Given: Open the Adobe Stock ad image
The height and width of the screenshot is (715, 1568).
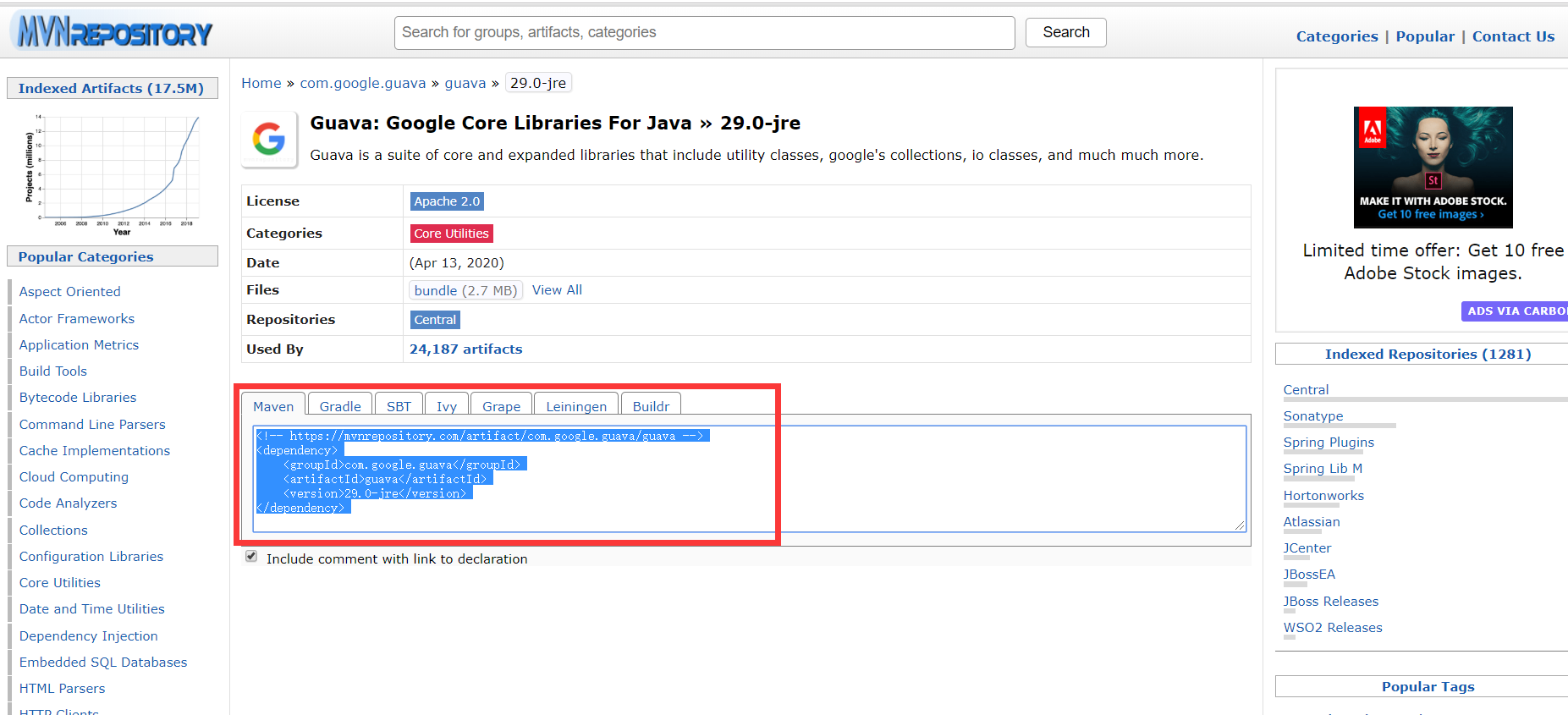Looking at the screenshot, I should tap(1433, 167).
